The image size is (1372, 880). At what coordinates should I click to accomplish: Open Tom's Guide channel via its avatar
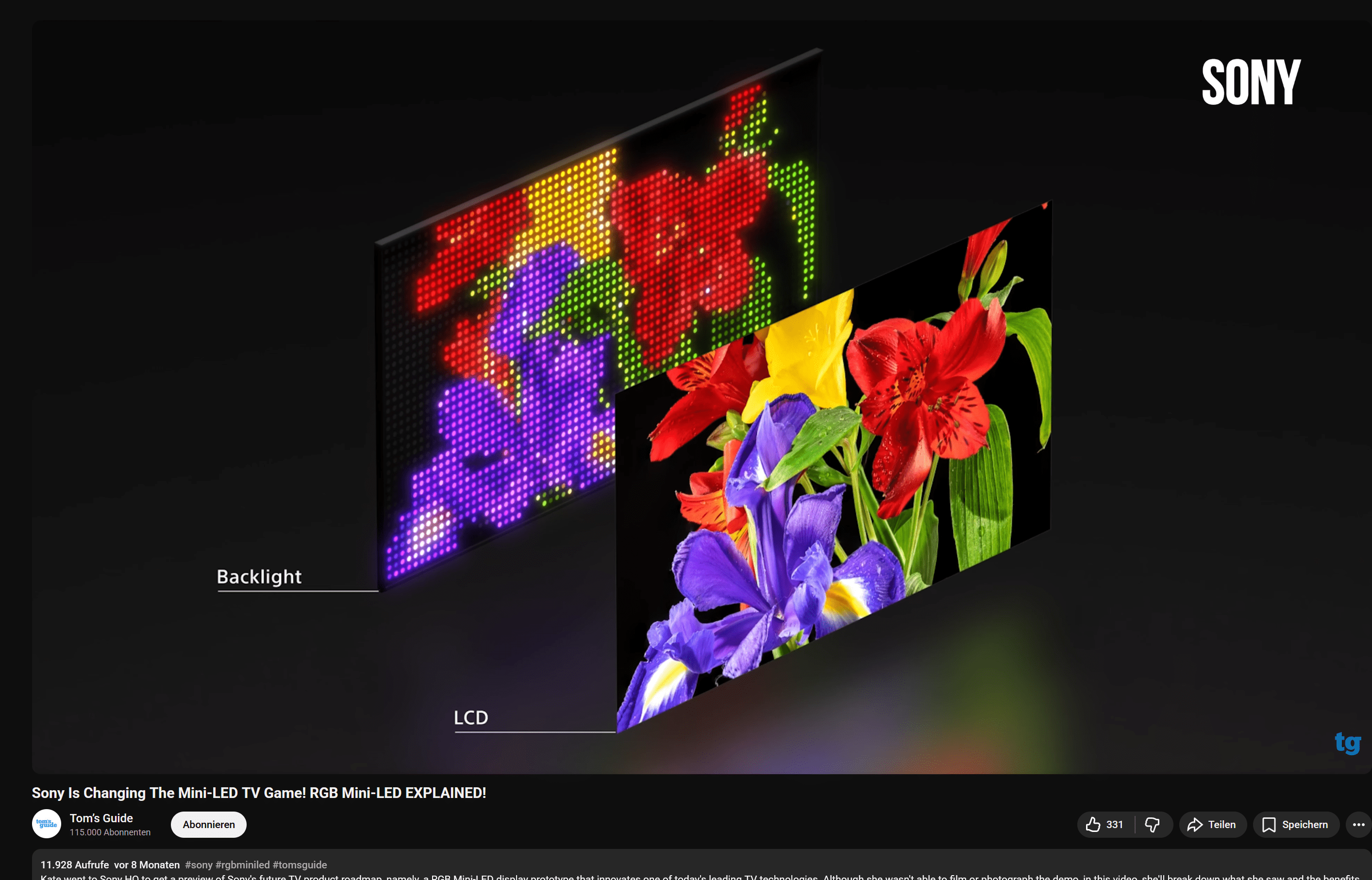tap(46, 825)
